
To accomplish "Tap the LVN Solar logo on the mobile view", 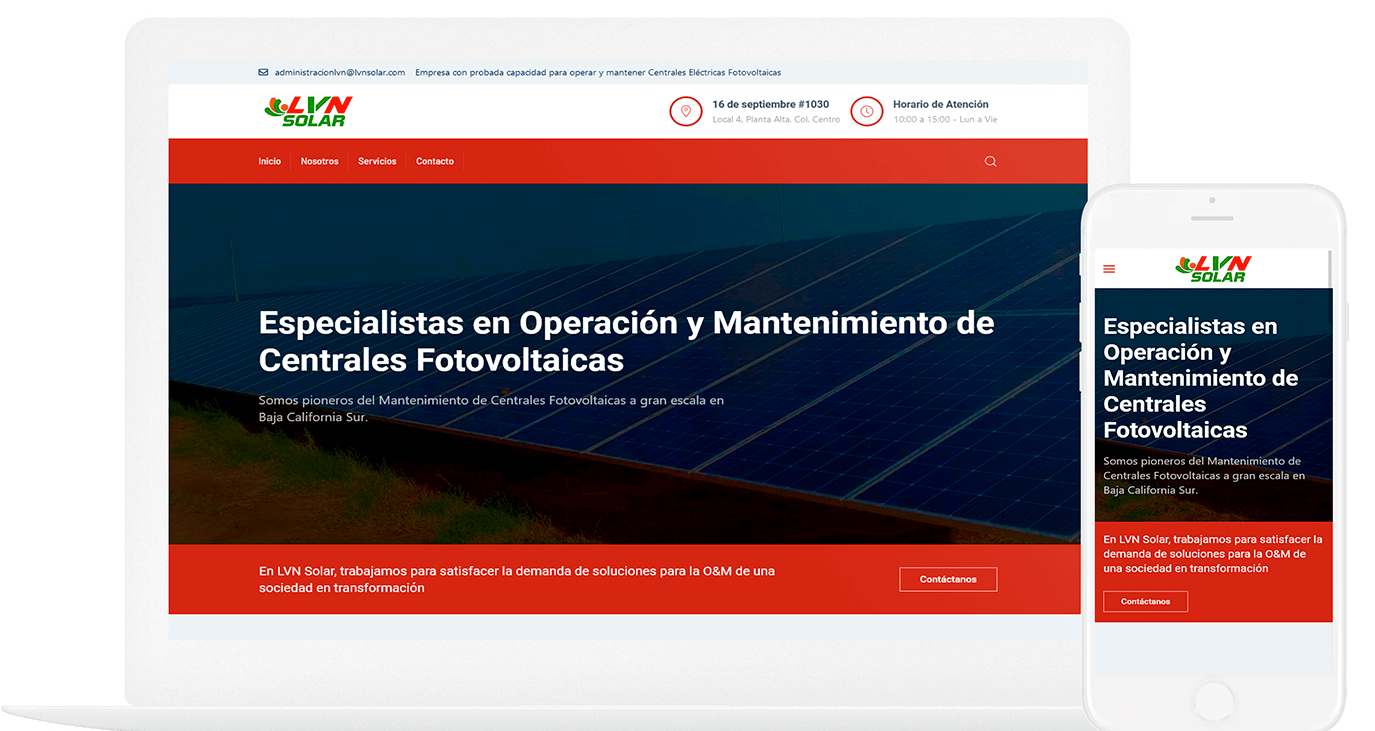I will 1214,267.
